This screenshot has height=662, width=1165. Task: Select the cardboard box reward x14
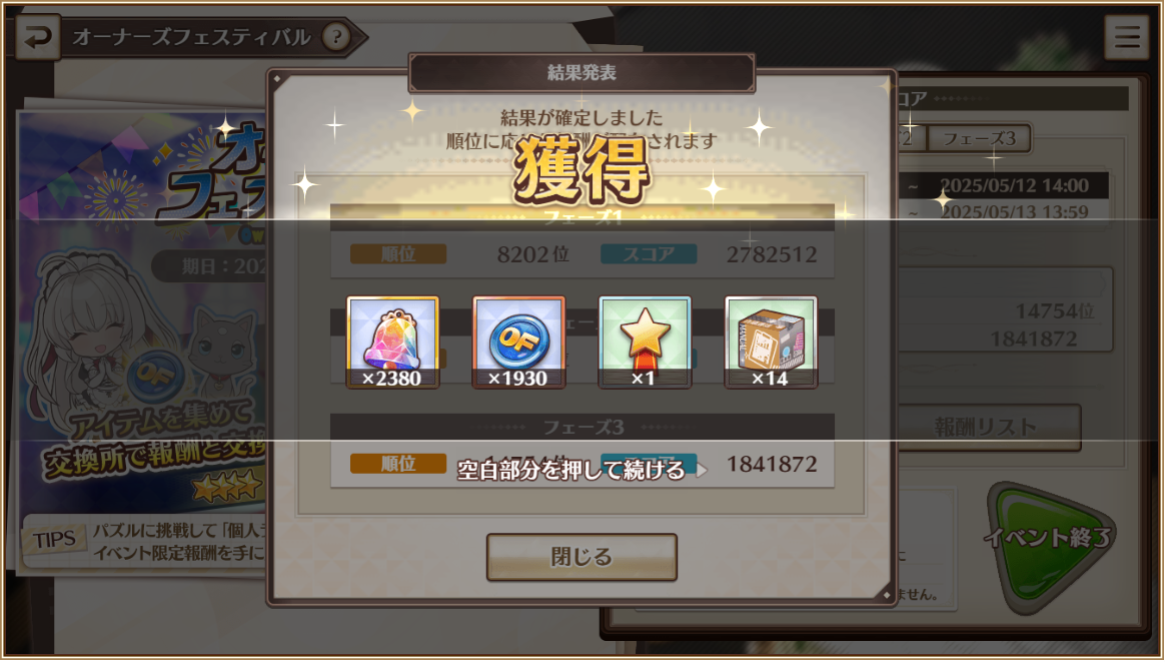tap(770, 342)
